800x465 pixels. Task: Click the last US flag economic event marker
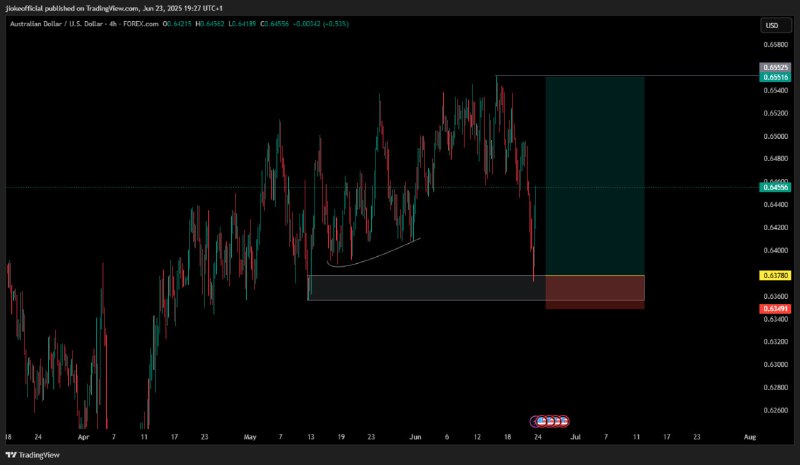point(564,421)
